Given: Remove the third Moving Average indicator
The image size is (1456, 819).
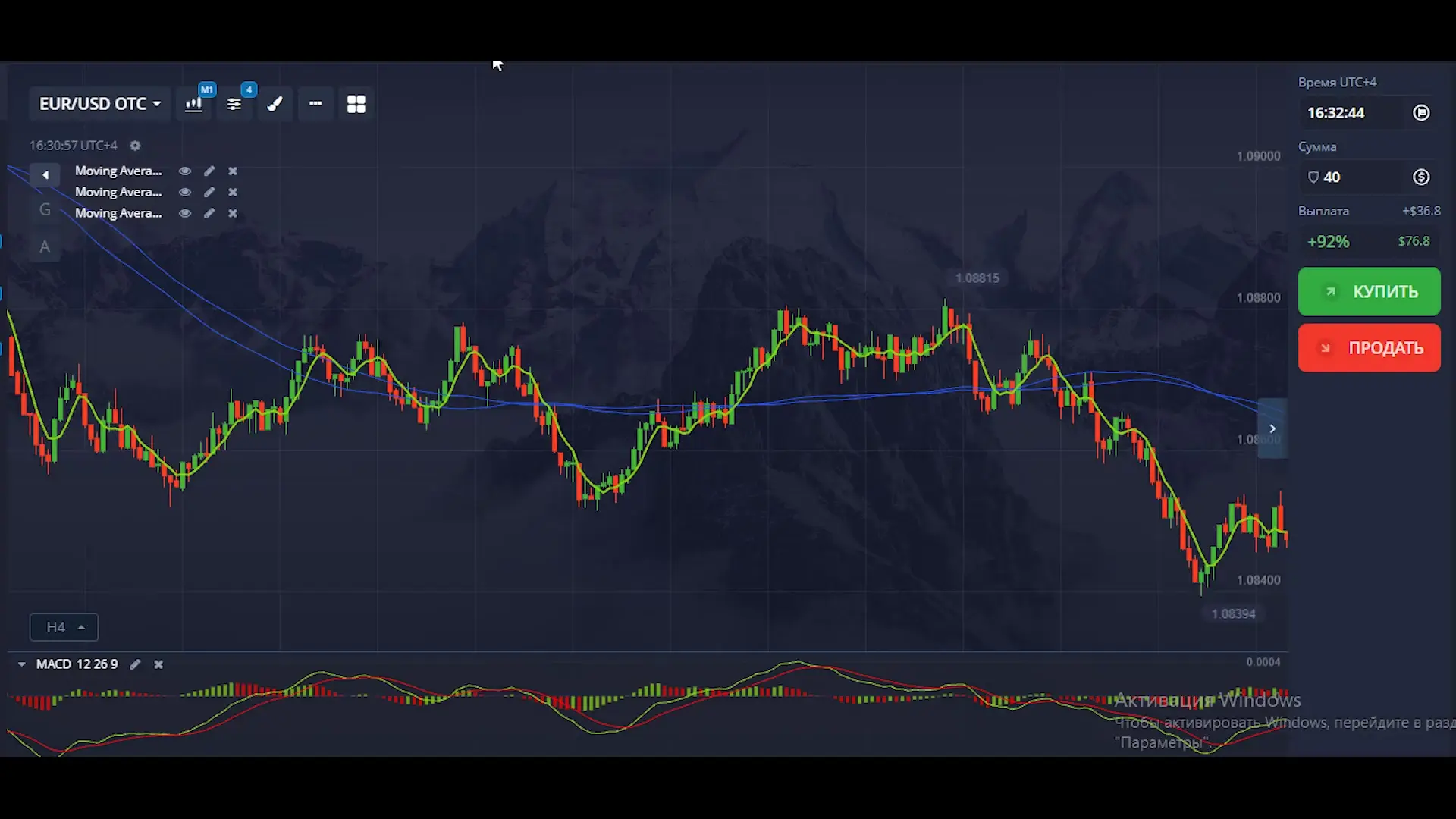Looking at the screenshot, I should pyautogui.click(x=233, y=214).
